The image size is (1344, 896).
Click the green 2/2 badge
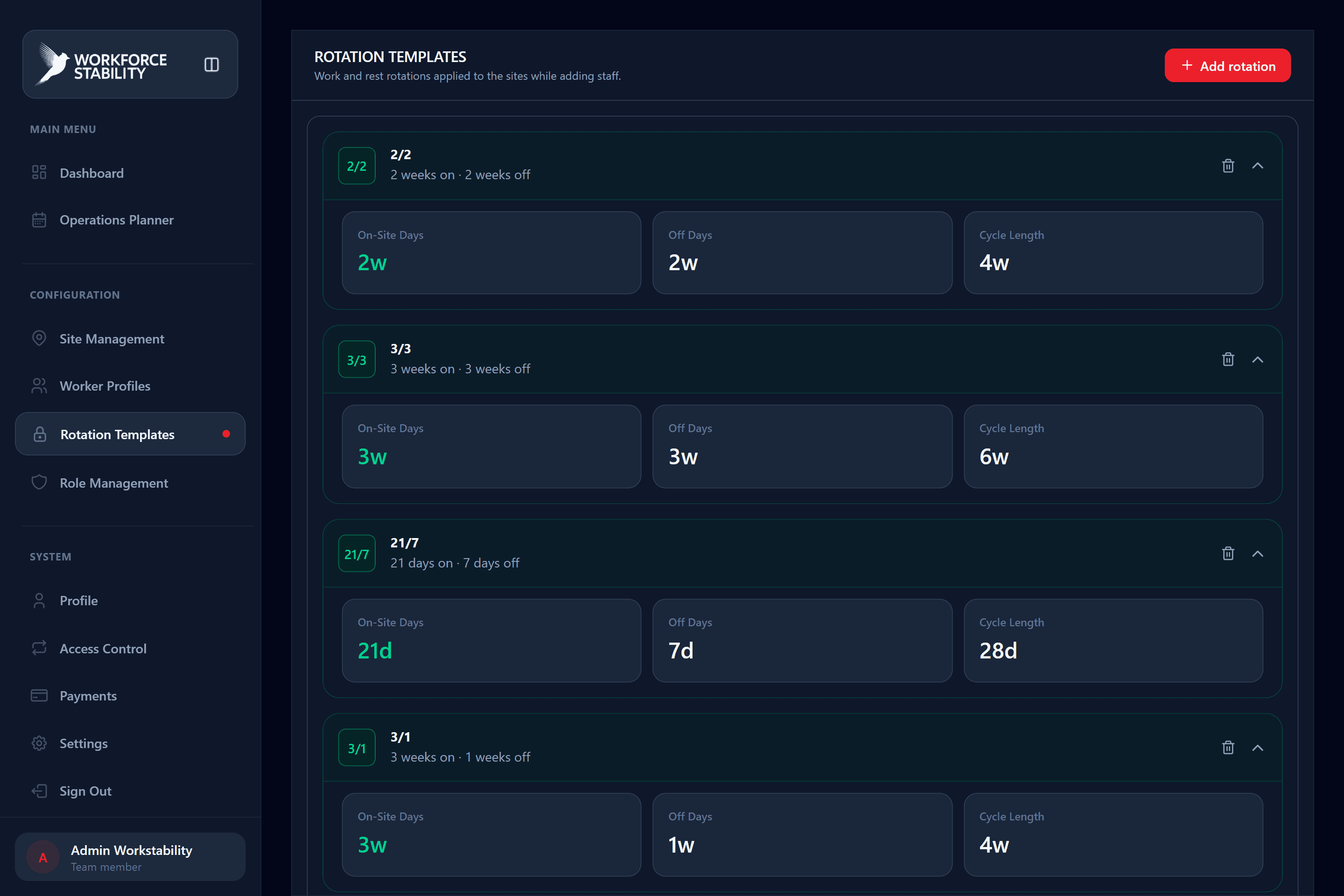(x=357, y=166)
